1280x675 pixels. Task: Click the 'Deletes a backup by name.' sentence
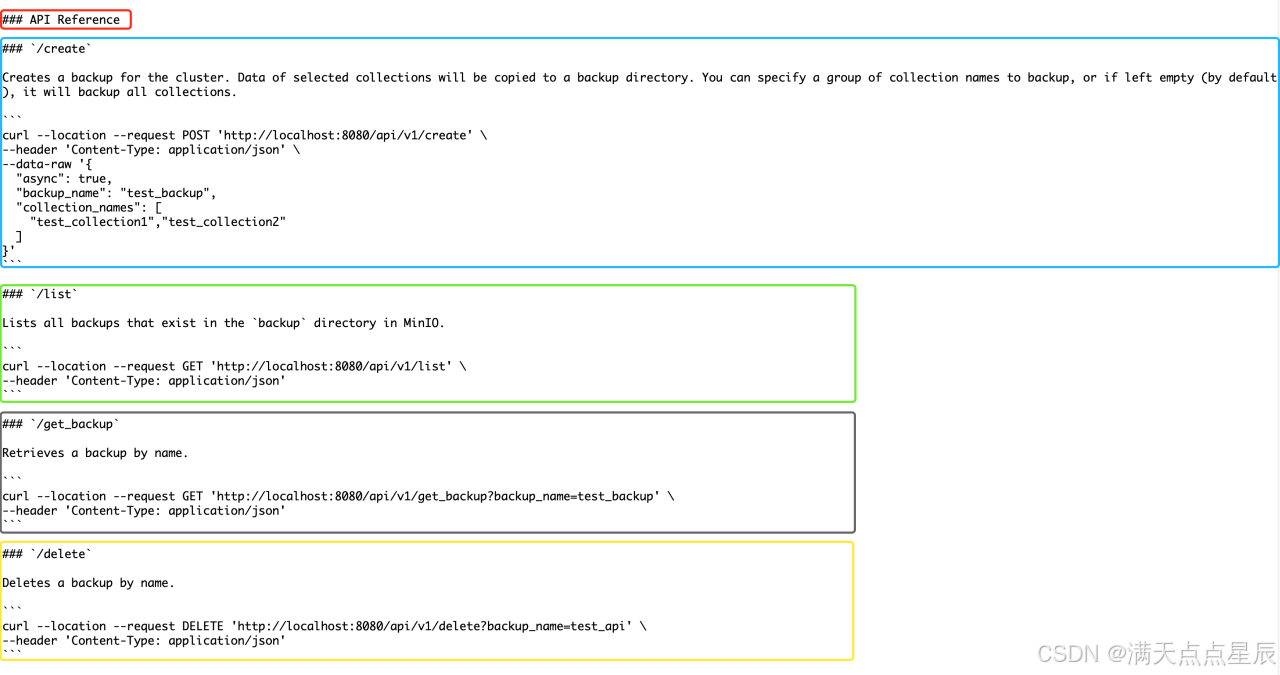click(x=88, y=583)
